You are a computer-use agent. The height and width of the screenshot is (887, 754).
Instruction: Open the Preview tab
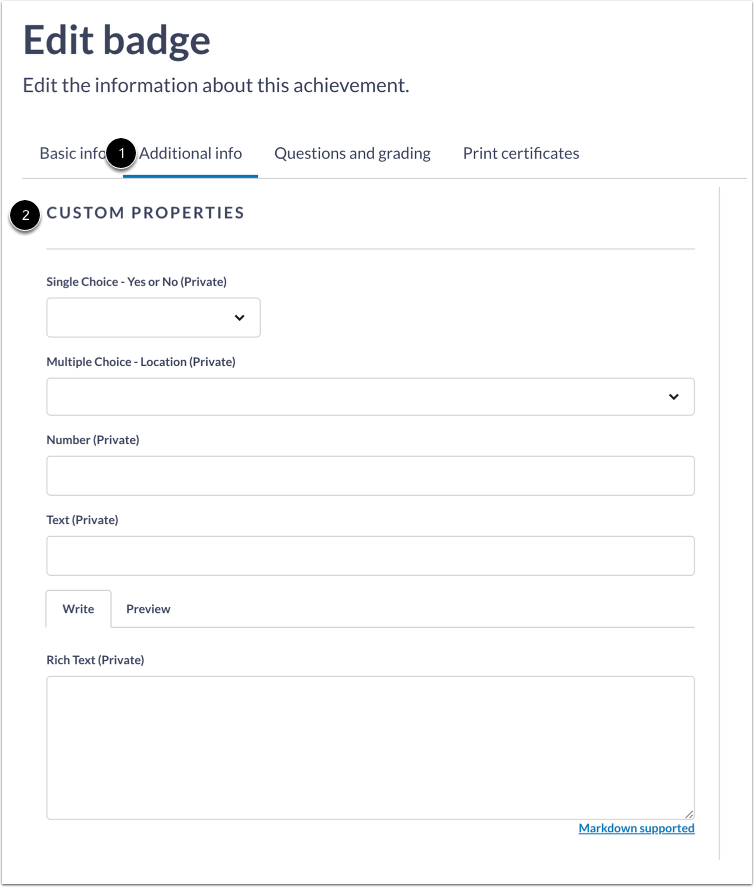point(148,609)
